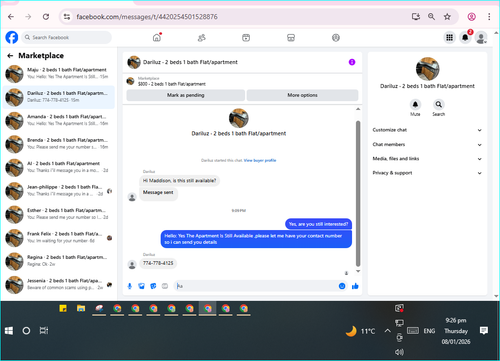
Task: Reload the page in browser
Action: click(x=46, y=17)
